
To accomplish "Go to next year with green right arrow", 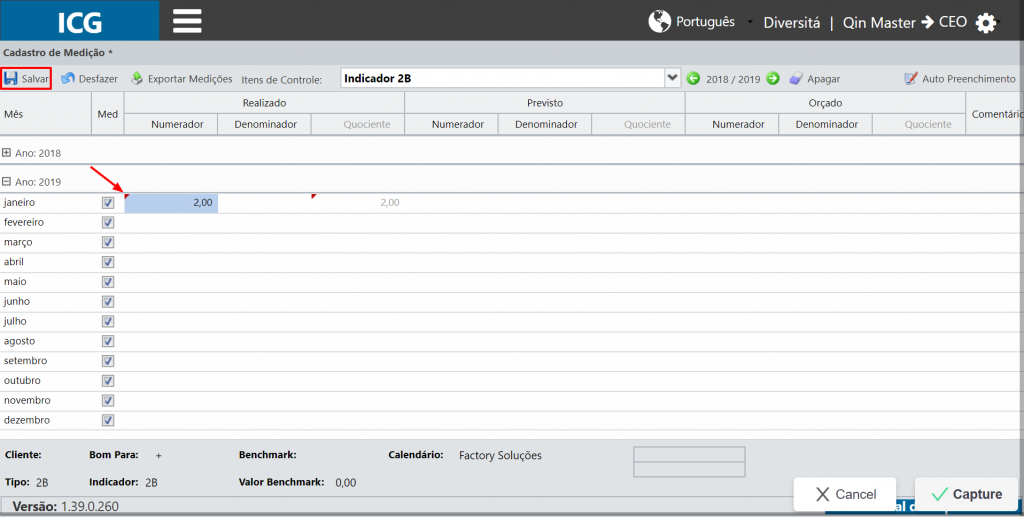I will tap(773, 78).
